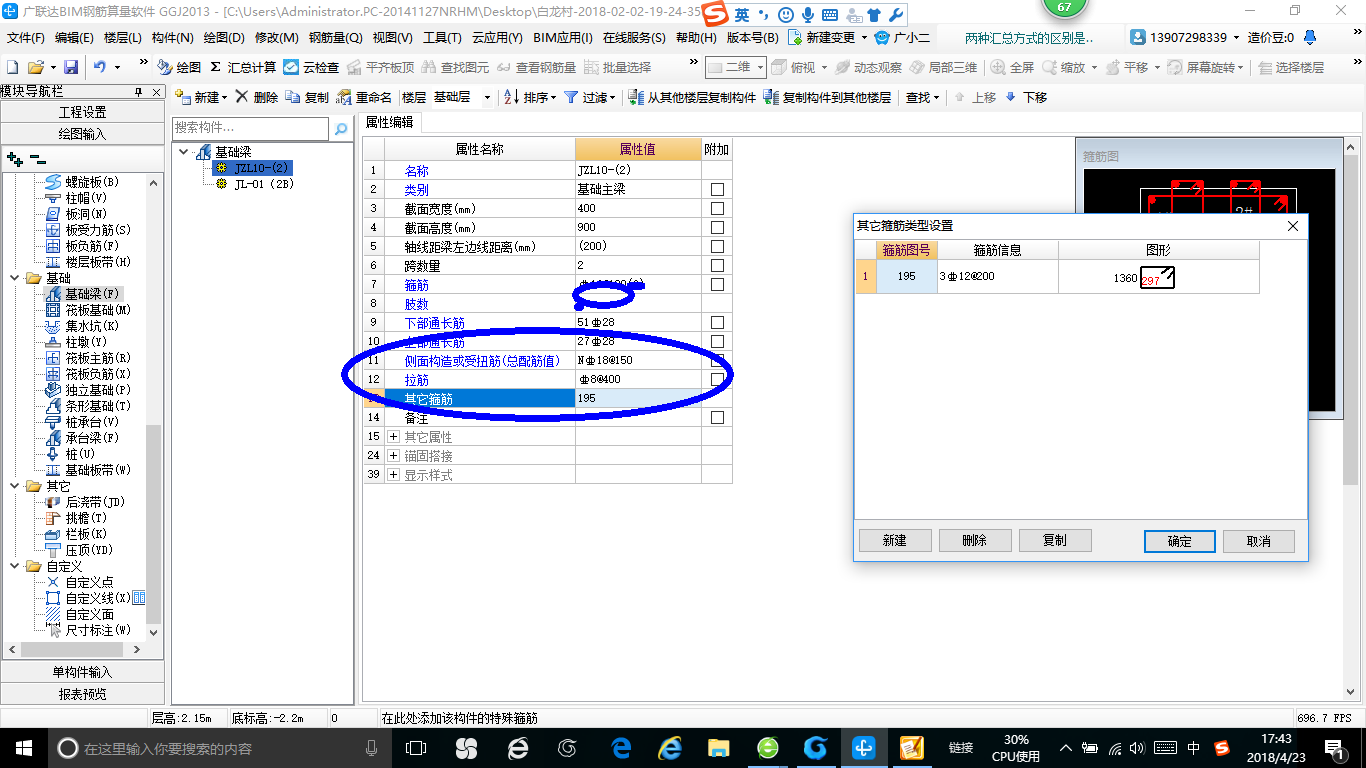Open 单构件输入 panel section
1366x768 pixels.
pyautogui.click(x=82, y=672)
